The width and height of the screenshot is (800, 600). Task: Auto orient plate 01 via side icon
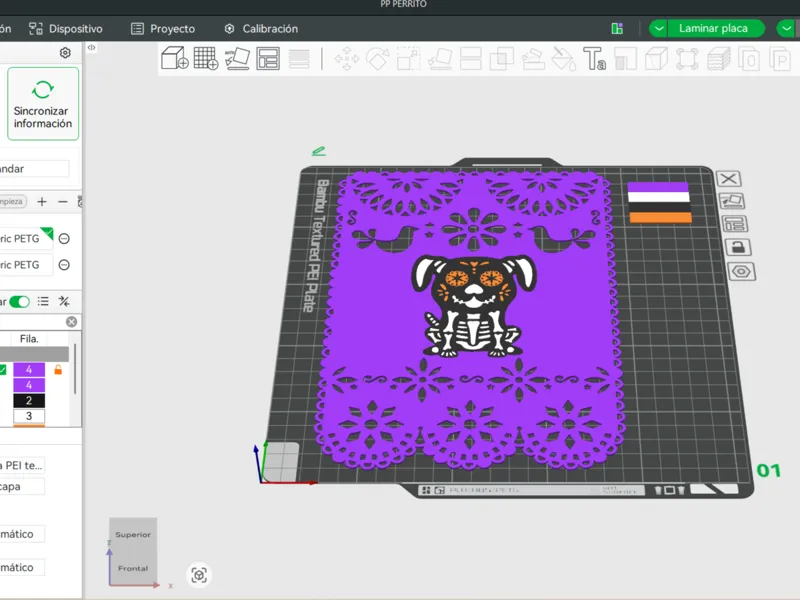(x=732, y=201)
